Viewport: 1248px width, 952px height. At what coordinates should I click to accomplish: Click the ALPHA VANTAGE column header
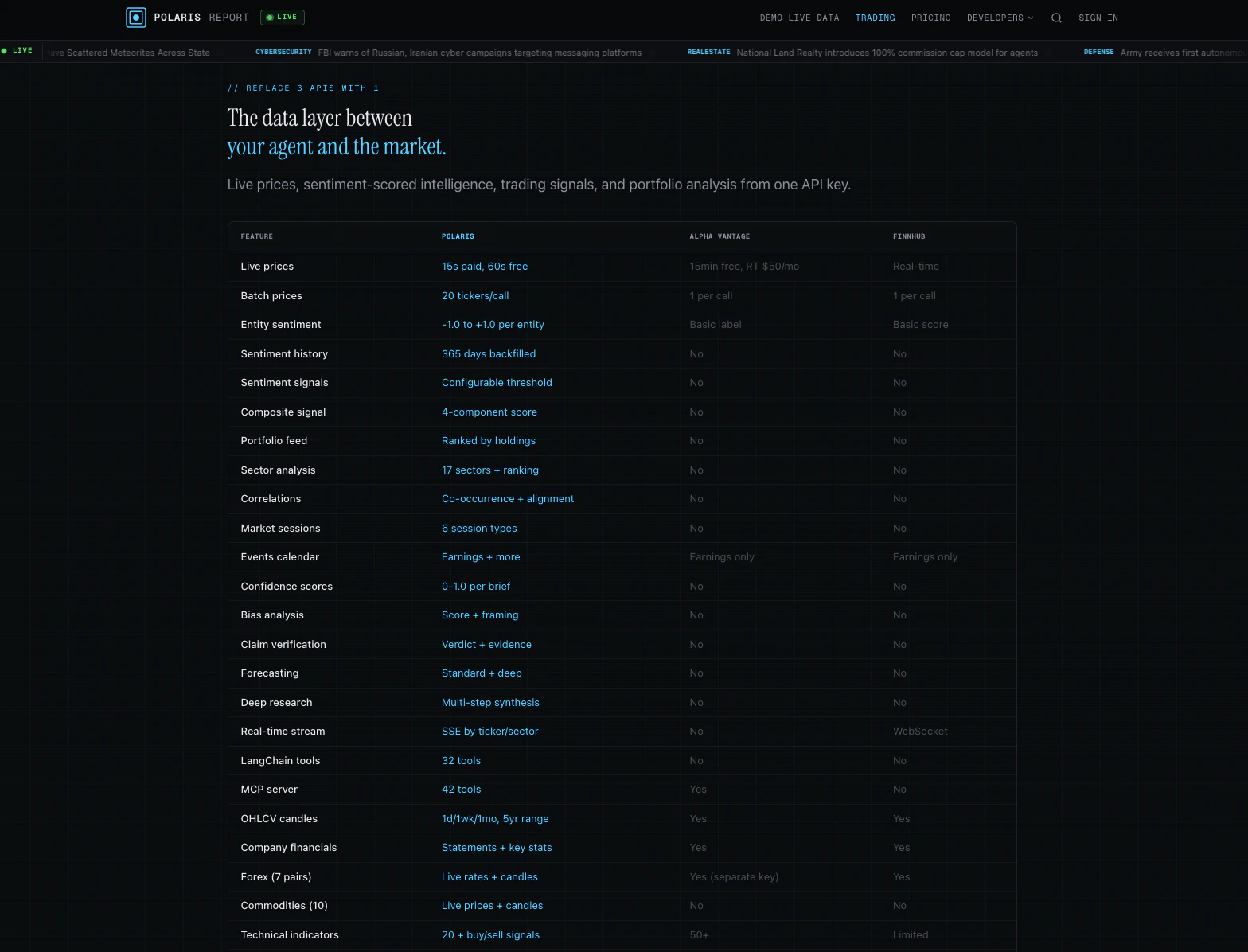click(720, 236)
